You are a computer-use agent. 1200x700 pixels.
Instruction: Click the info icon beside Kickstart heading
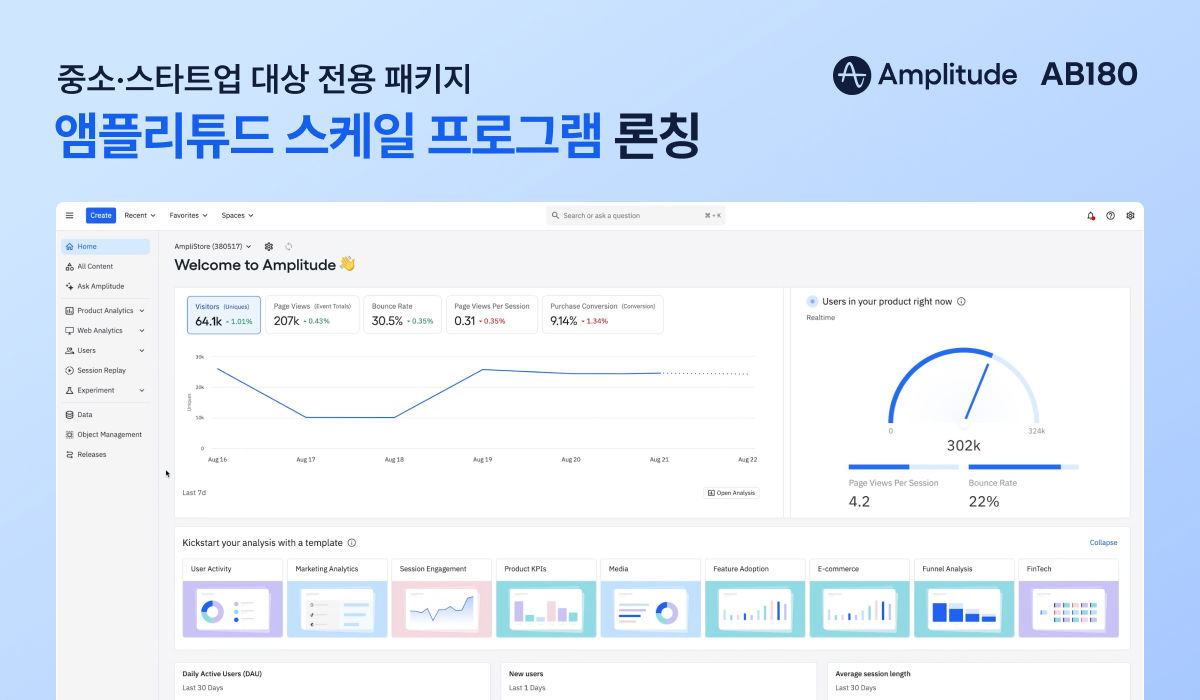click(x=352, y=543)
